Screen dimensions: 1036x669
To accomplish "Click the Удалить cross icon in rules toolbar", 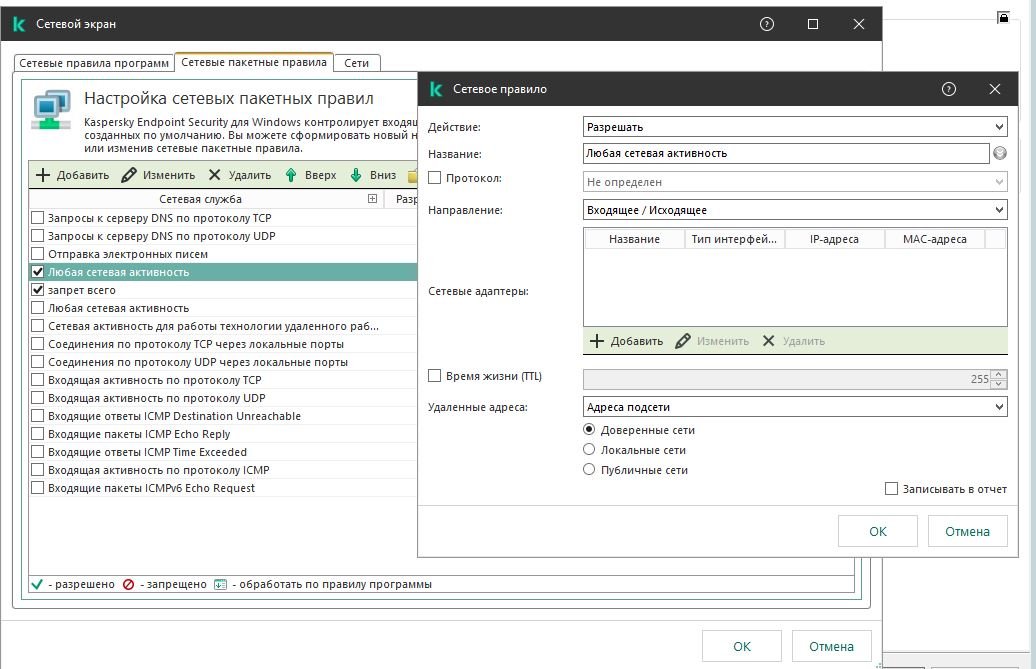I will pyautogui.click(x=214, y=175).
